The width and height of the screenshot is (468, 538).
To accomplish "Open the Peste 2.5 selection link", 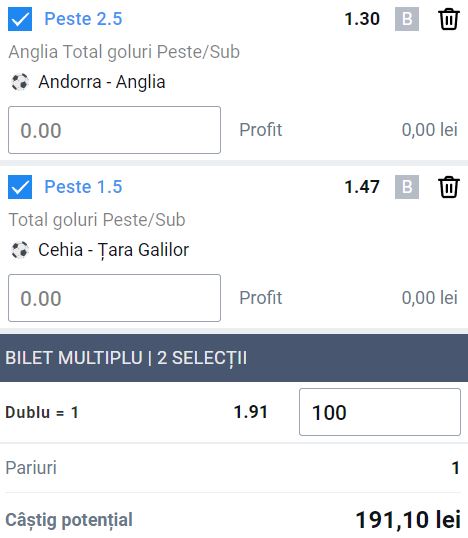I will pos(83,19).
